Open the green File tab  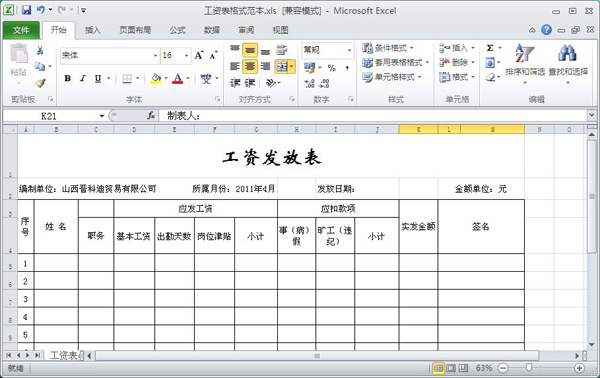[21, 30]
